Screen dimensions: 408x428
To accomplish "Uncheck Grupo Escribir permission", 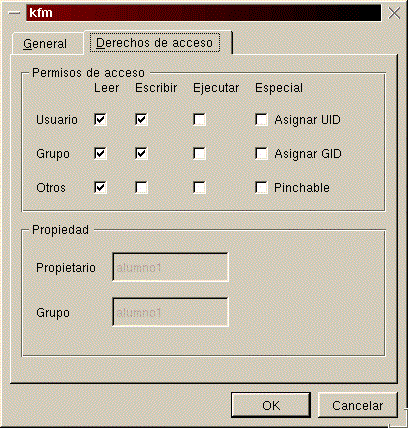I will 141,153.
